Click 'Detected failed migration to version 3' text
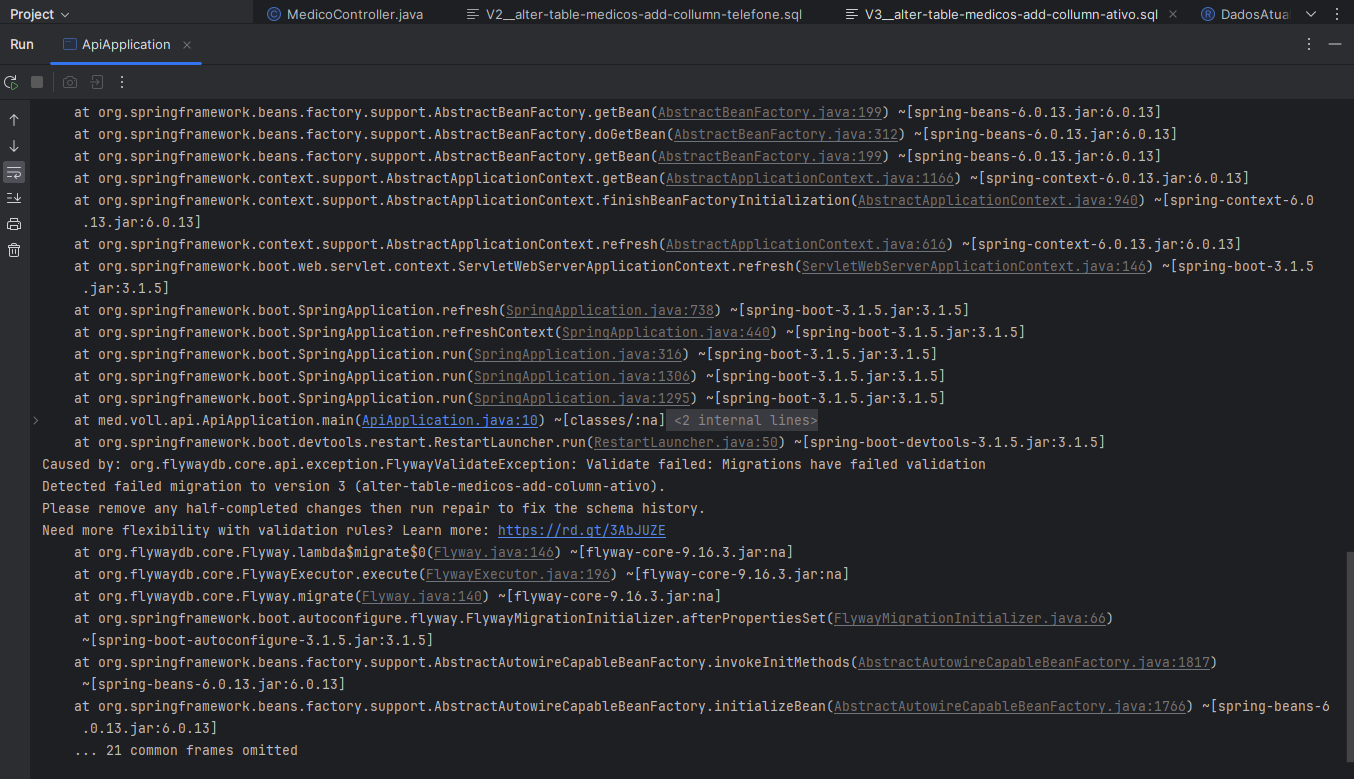Image resolution: width=1354 pixels, height=779 pixels. [354, 487]
